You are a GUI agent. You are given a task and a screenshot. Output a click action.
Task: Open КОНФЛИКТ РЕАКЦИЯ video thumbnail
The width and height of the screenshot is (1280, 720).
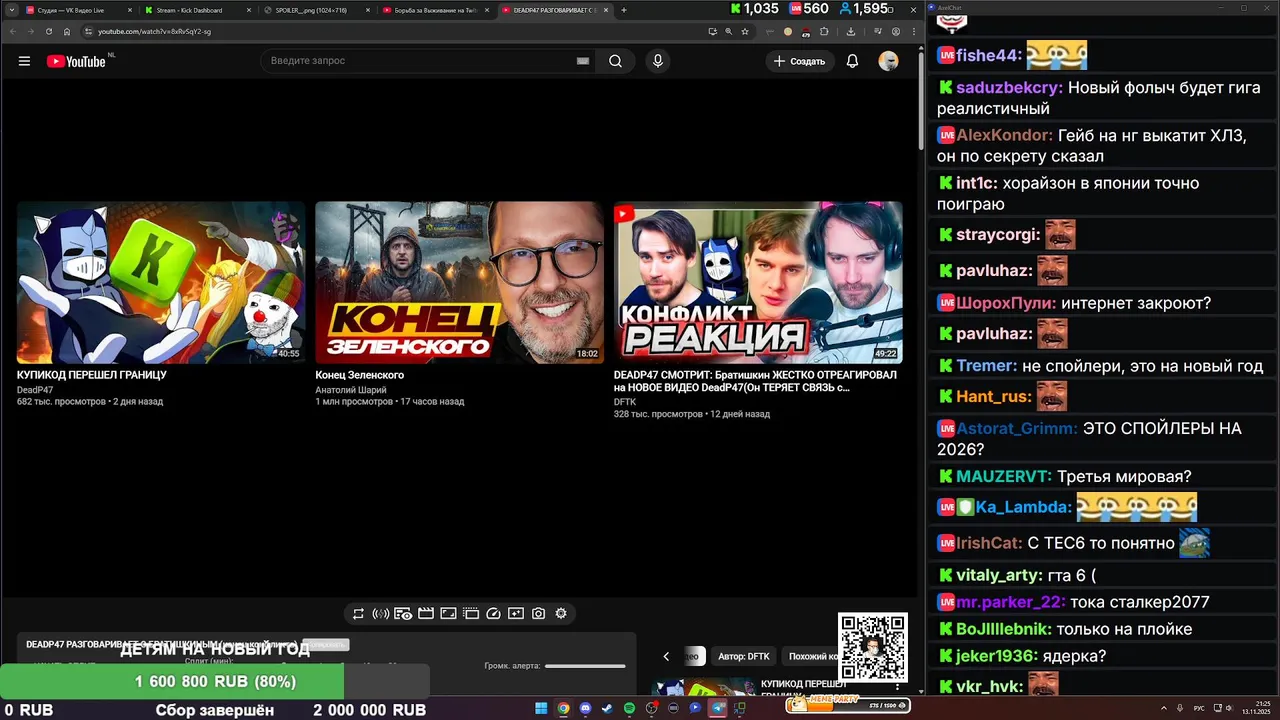(758, 282)
